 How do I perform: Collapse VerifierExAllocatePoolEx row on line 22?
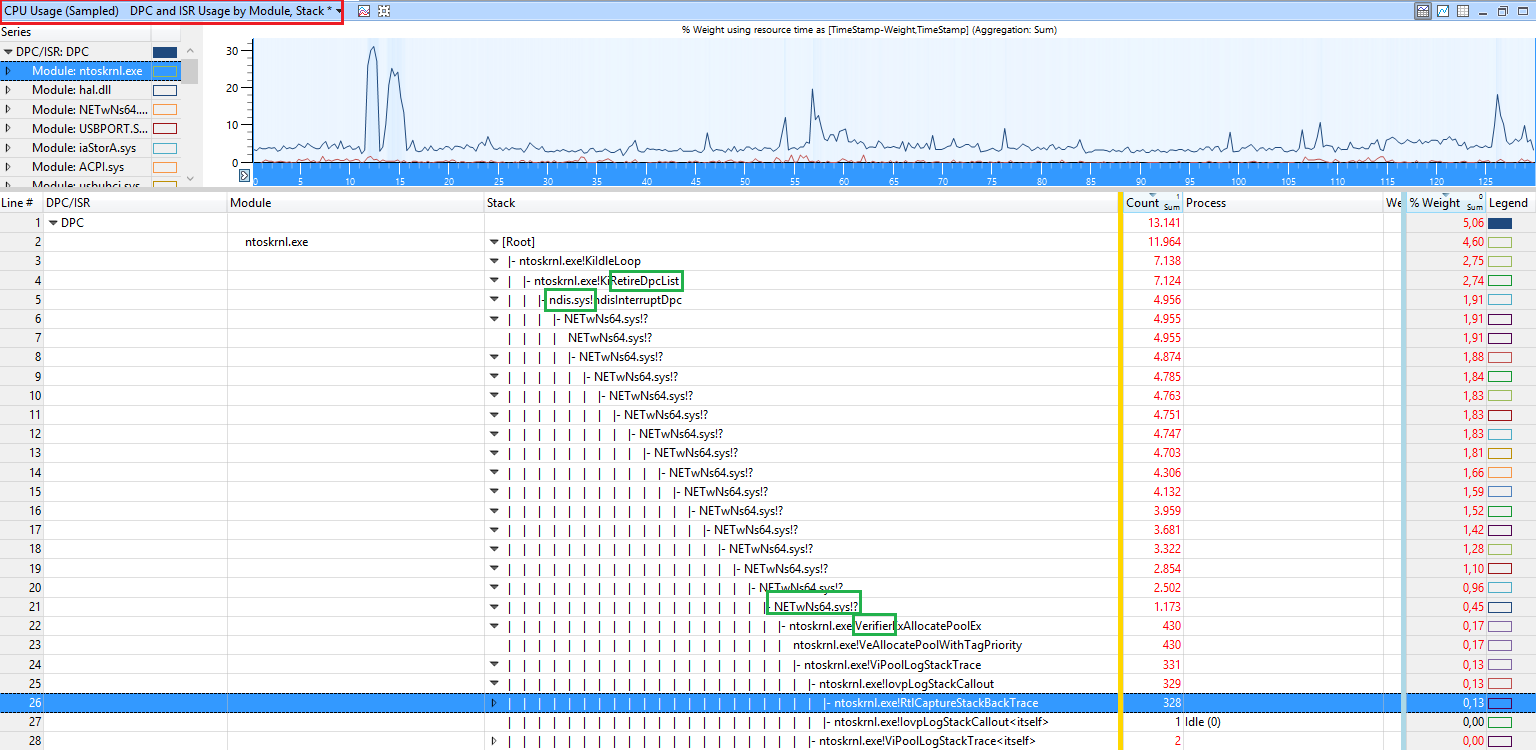[x=493, y=626]
